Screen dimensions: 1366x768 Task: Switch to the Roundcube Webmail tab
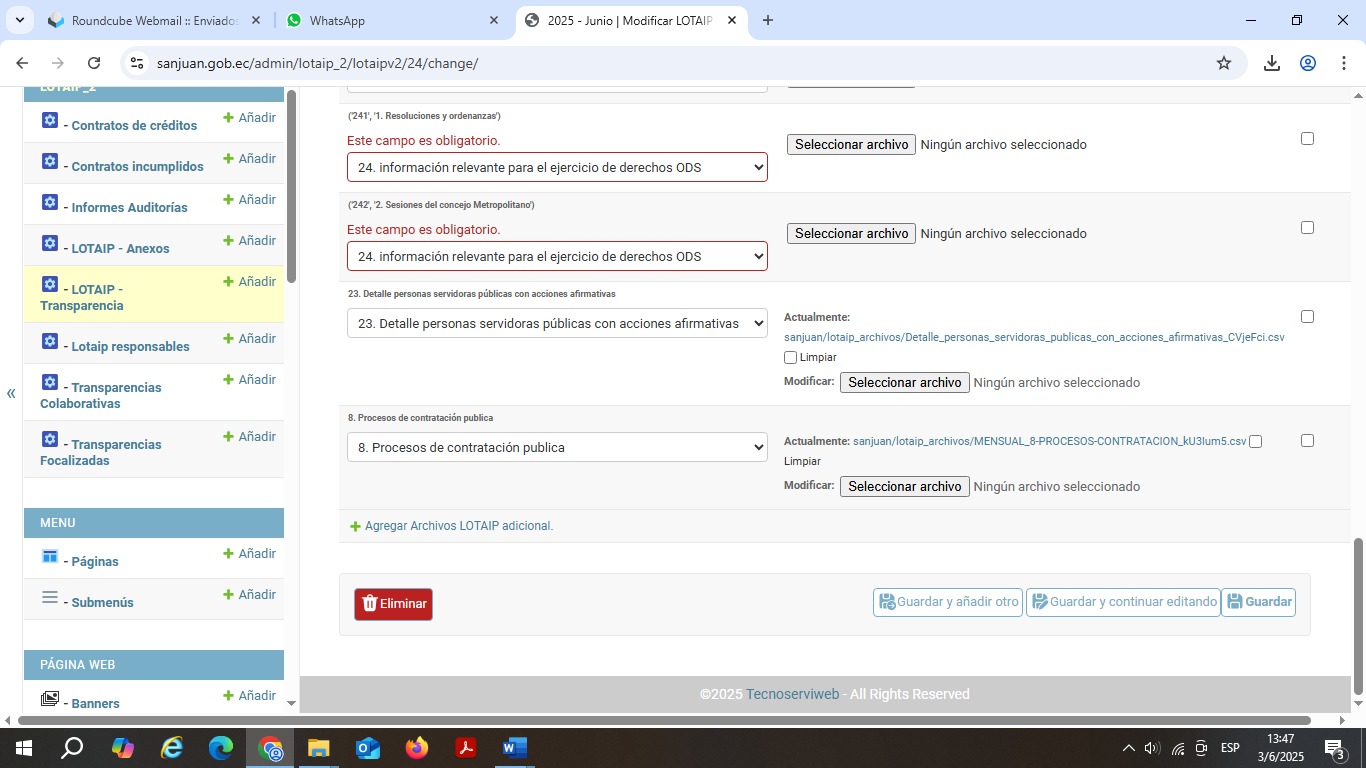point(150,20)
